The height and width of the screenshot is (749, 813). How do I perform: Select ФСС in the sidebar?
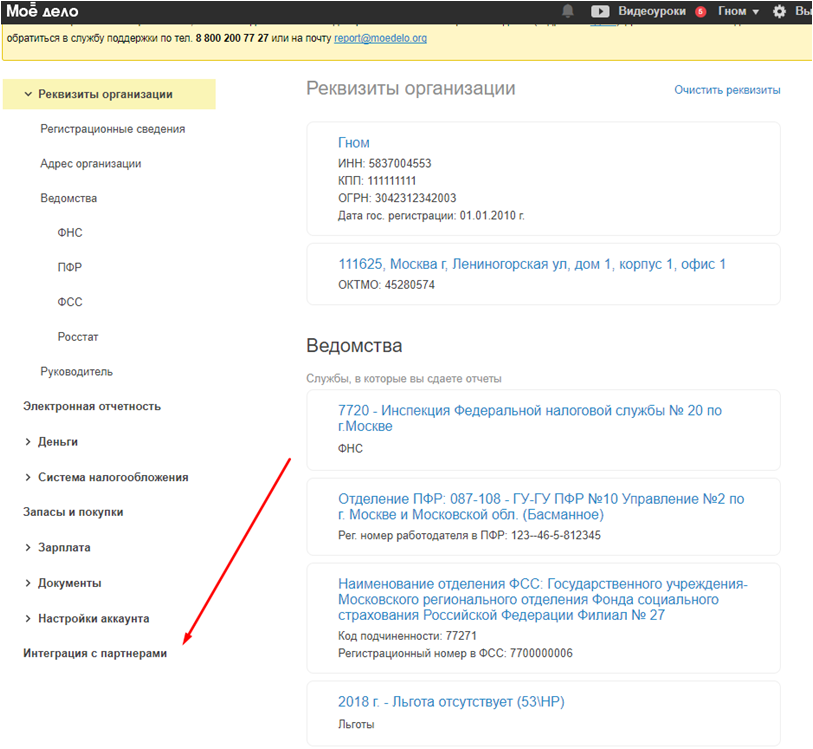pyautogui.click(x=70, y=302)
